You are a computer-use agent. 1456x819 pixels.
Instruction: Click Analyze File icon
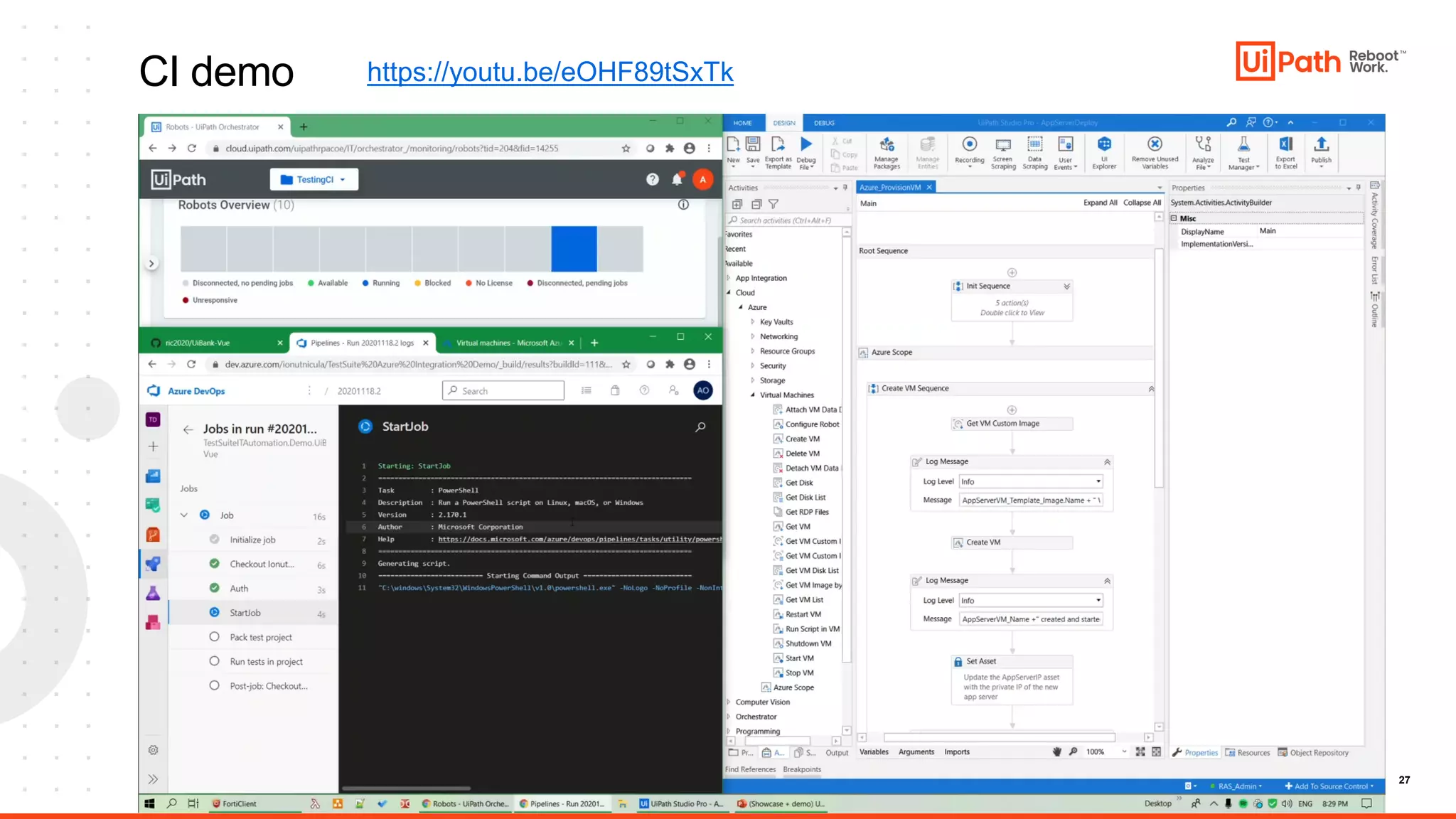point(1203,153)
